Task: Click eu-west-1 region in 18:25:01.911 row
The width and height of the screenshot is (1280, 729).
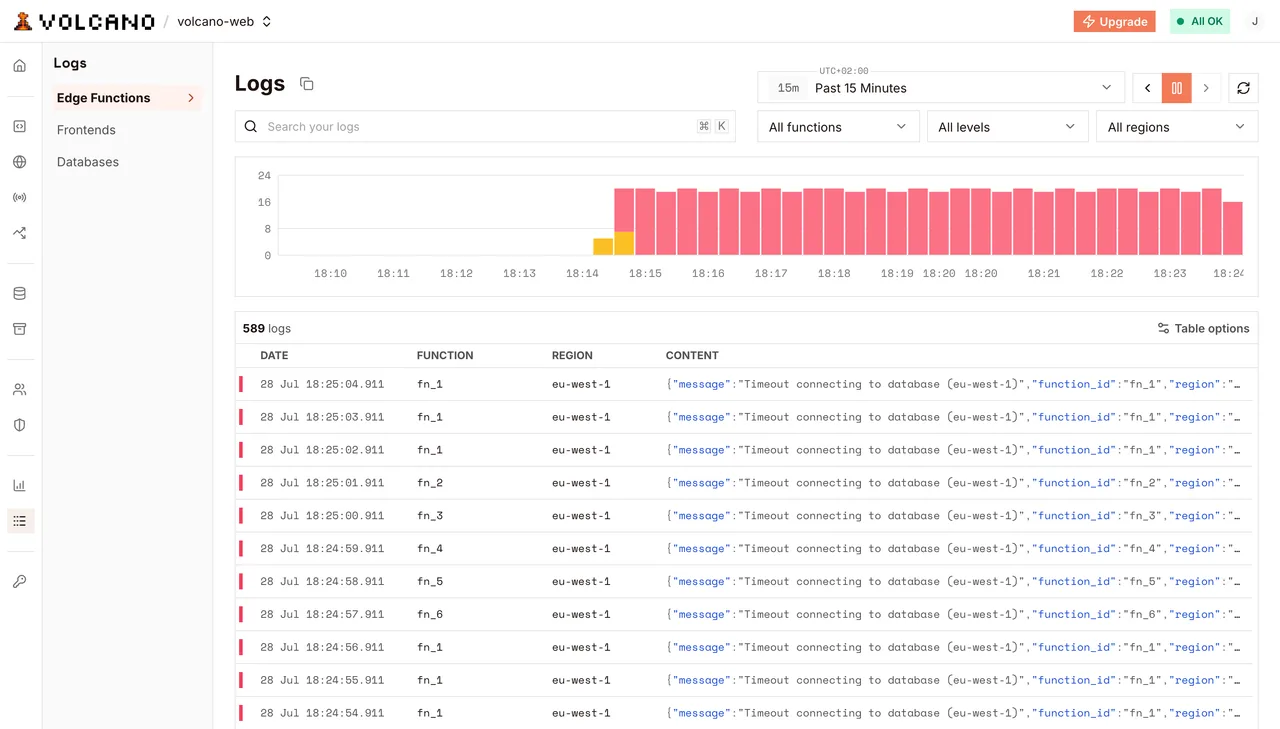Action: [x=581, y=483]
